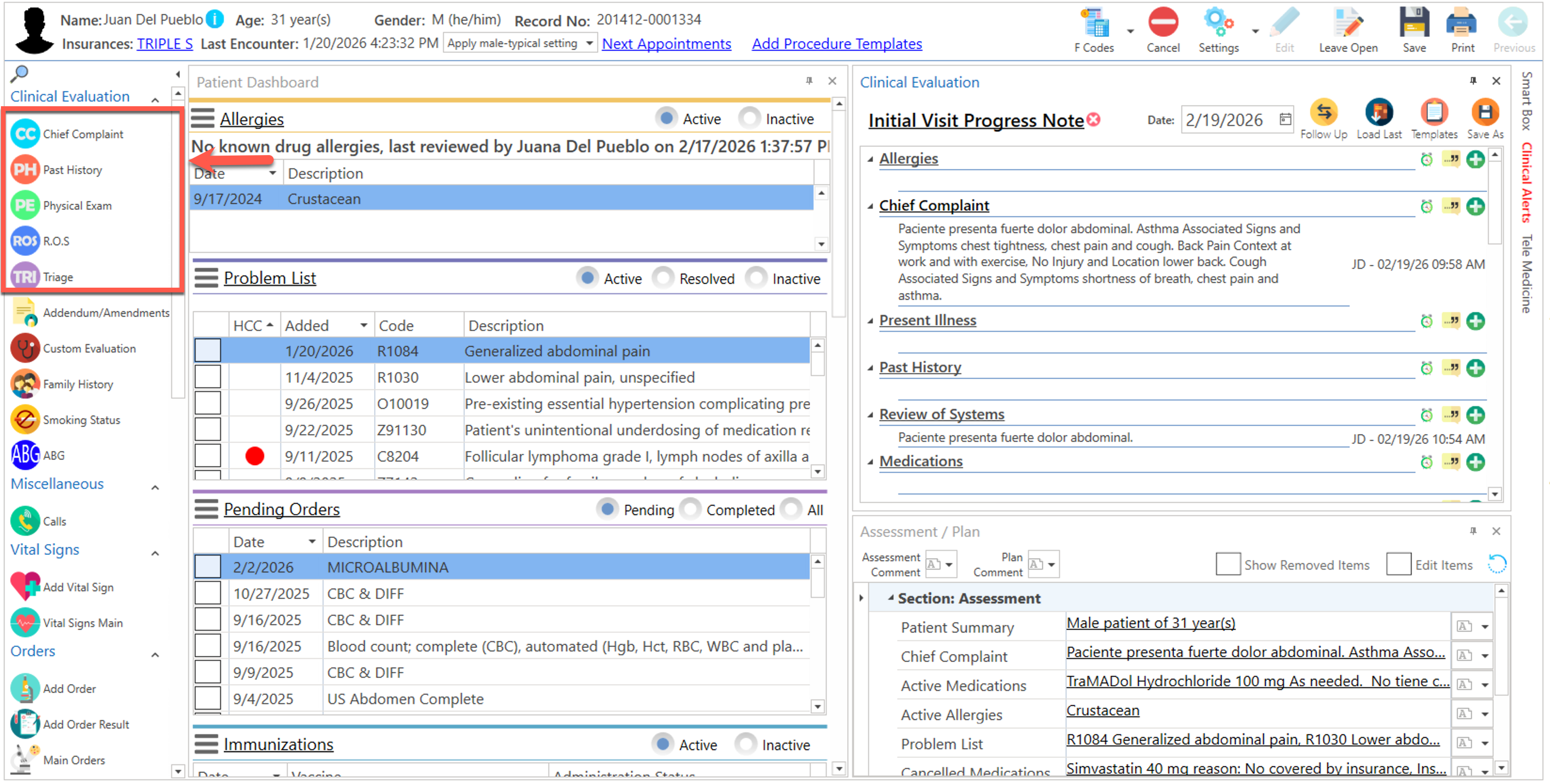Open the Clinical Alerts side tab
This screenshot has width=1550, height=784.
click(1526, 182)
